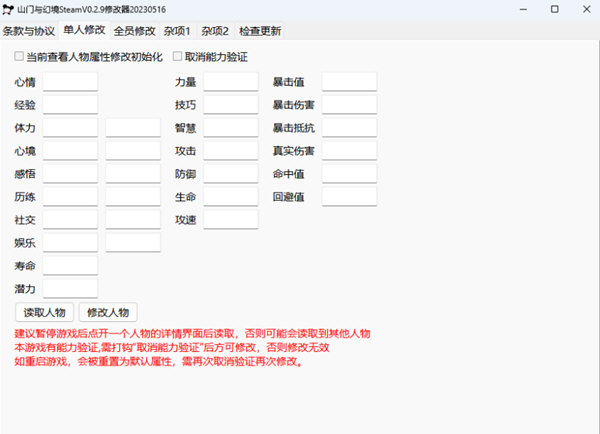600x434 pixels.
Task: Select the 命中值 input field
Action: (350, 173)
